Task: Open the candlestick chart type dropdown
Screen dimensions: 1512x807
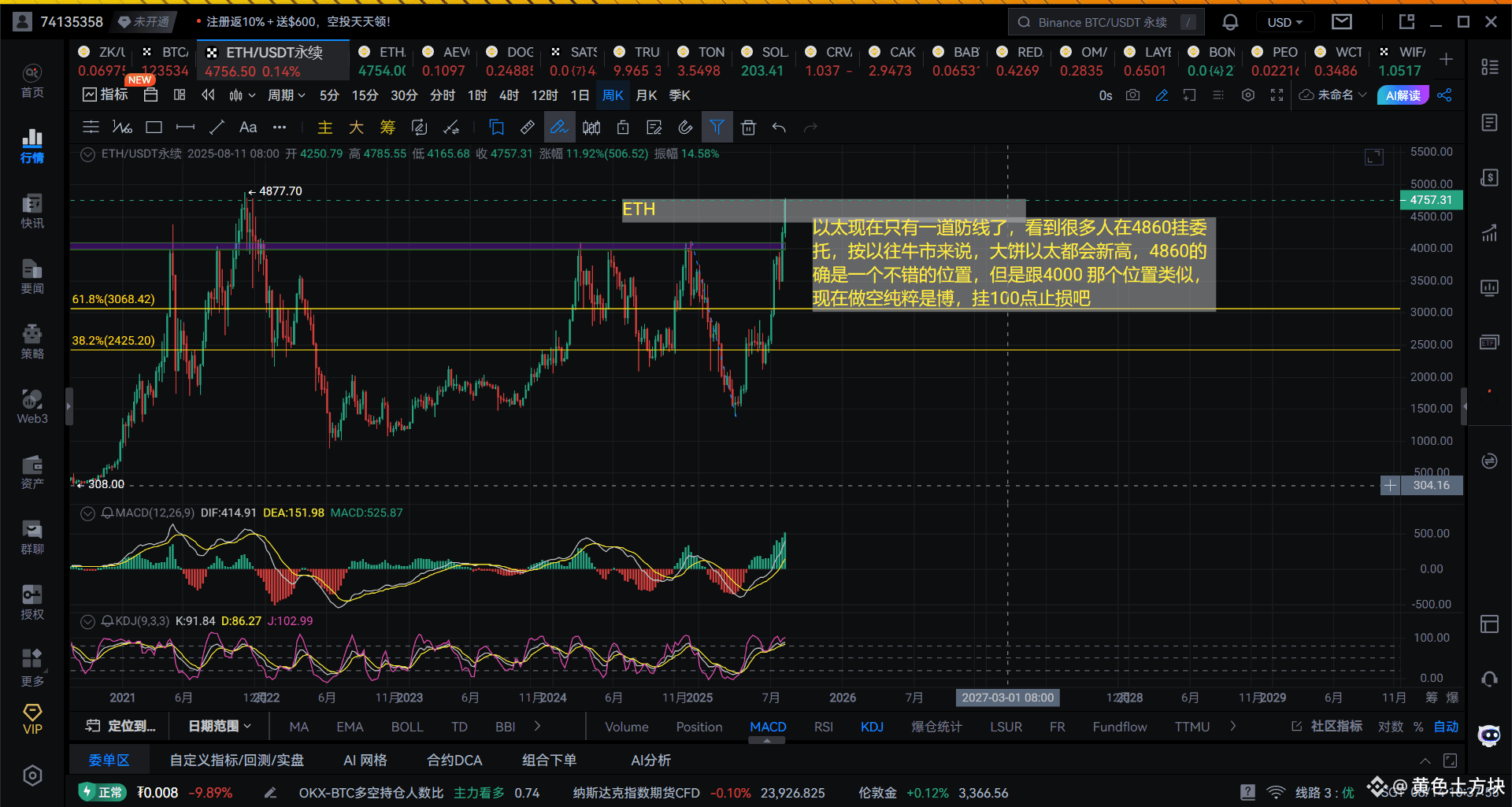Action: coord(242,95)
